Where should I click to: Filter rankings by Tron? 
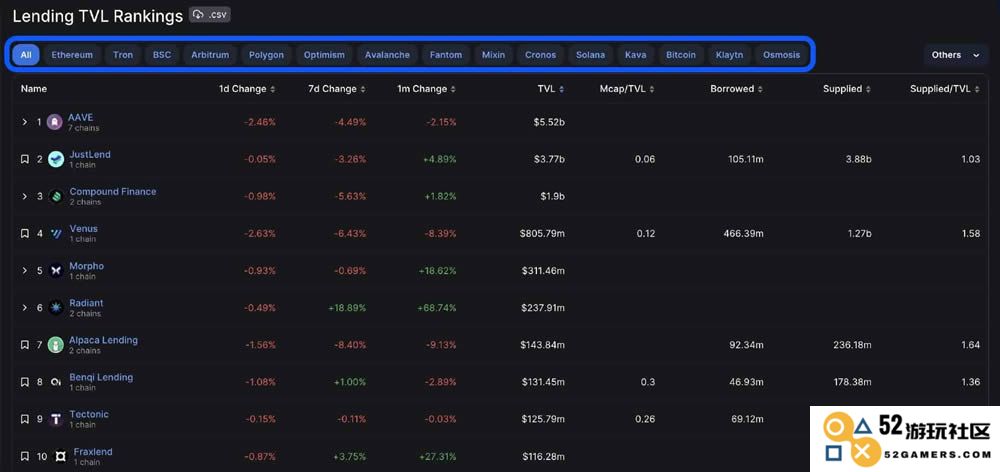(123, 55)
